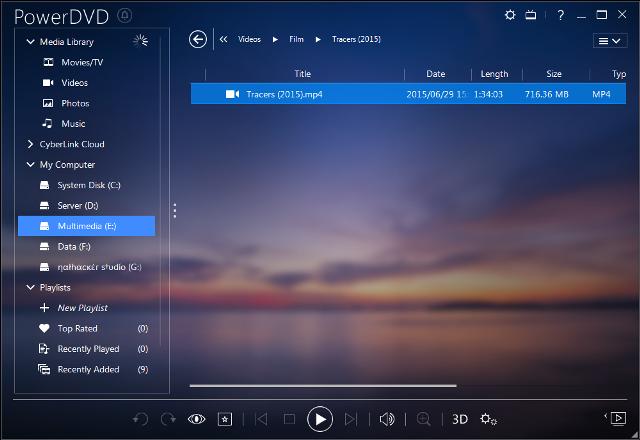The image size is (640, 440).
Task: Click the bookmark star icon
Action: pyautogui.click(x=225, y=419)
